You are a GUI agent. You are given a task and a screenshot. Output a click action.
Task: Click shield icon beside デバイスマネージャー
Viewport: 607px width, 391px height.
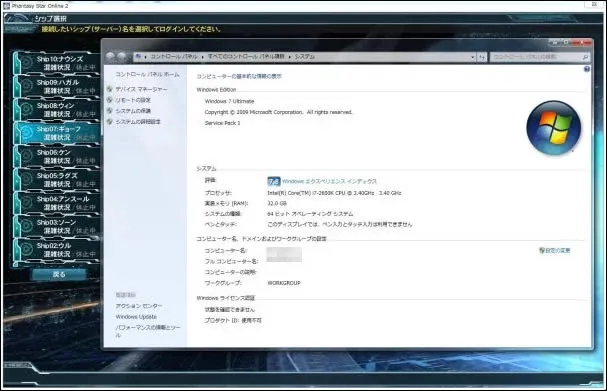(110, 89)
